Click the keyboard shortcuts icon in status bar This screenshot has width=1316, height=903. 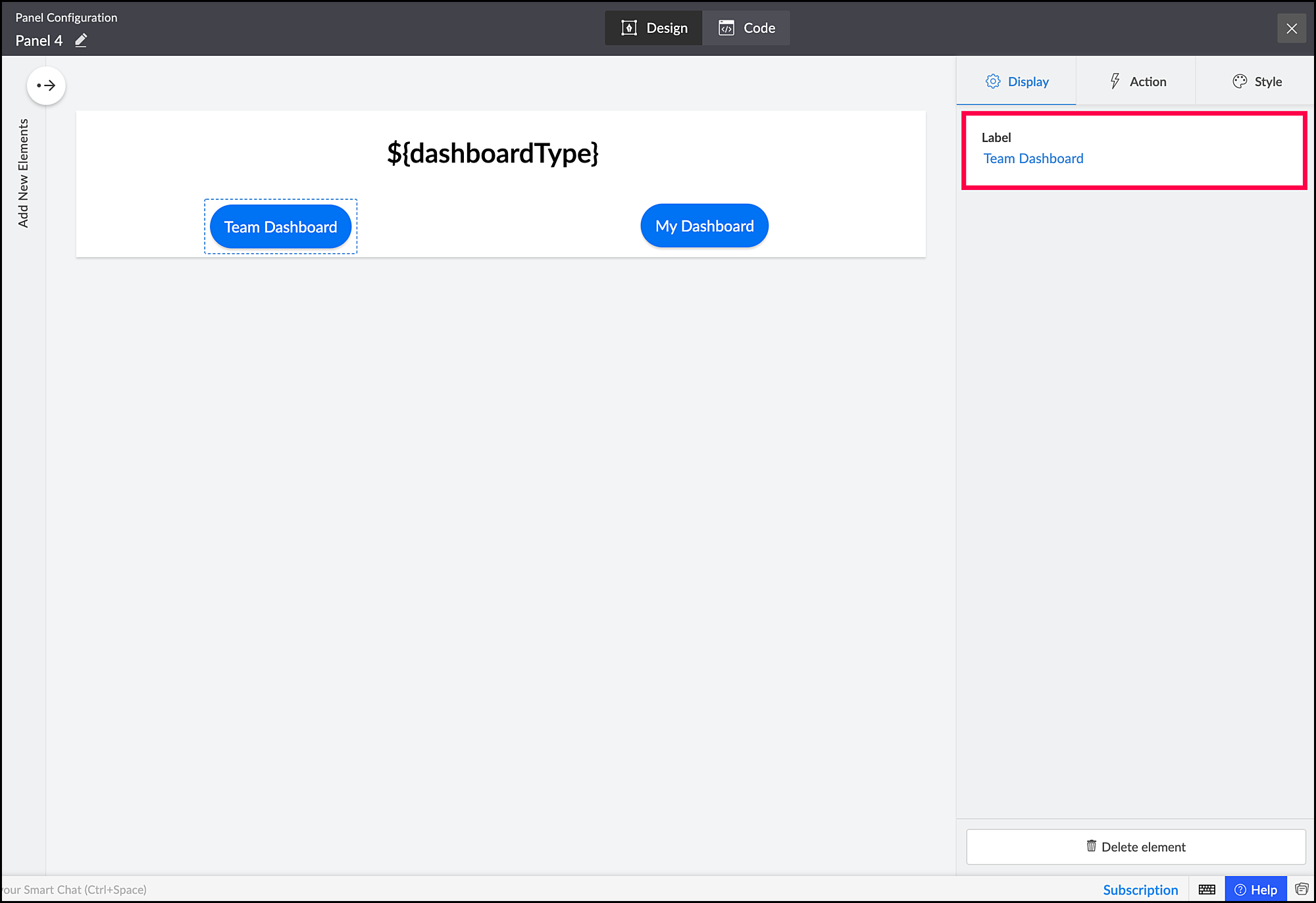click(1207, 890)
